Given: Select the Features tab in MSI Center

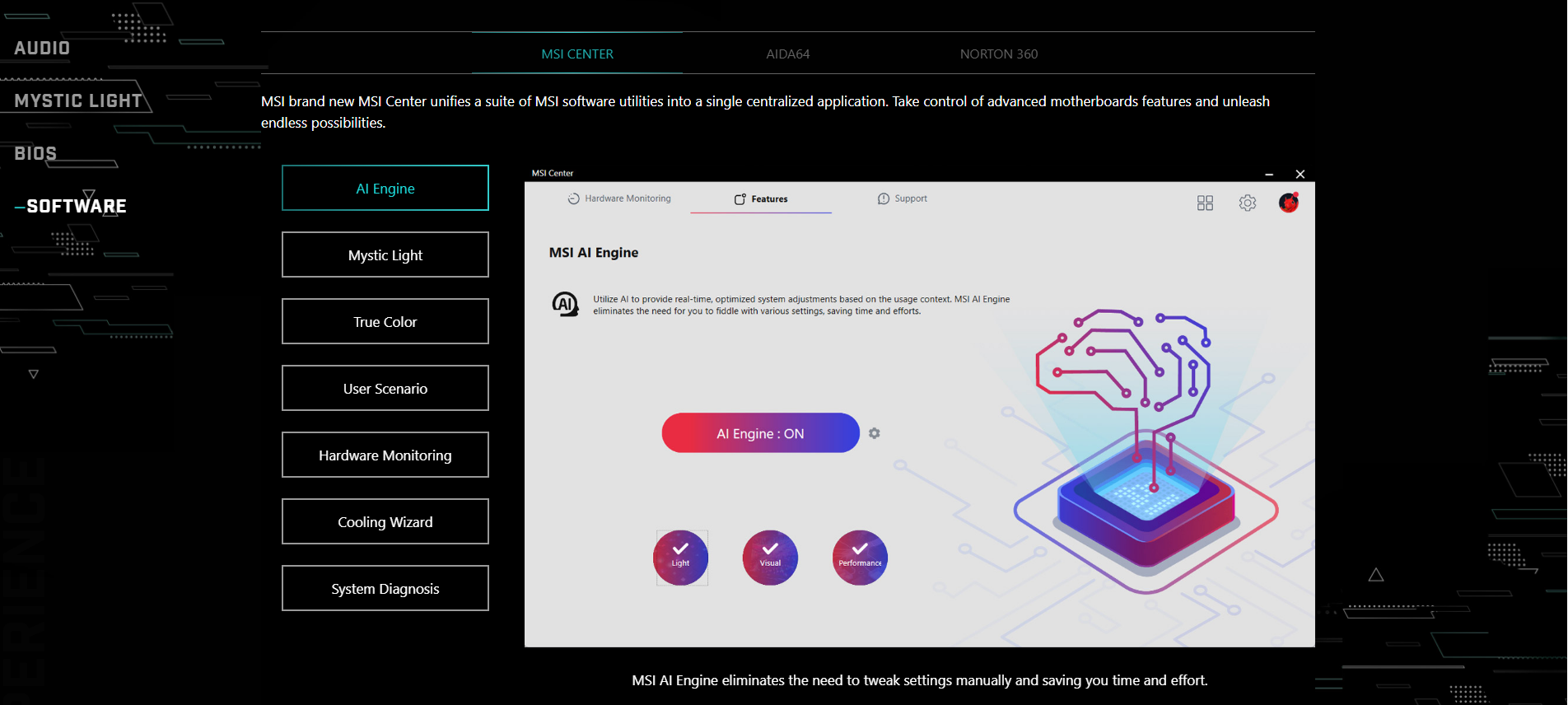Looking at the screenshot, I should tap(761, 199).
